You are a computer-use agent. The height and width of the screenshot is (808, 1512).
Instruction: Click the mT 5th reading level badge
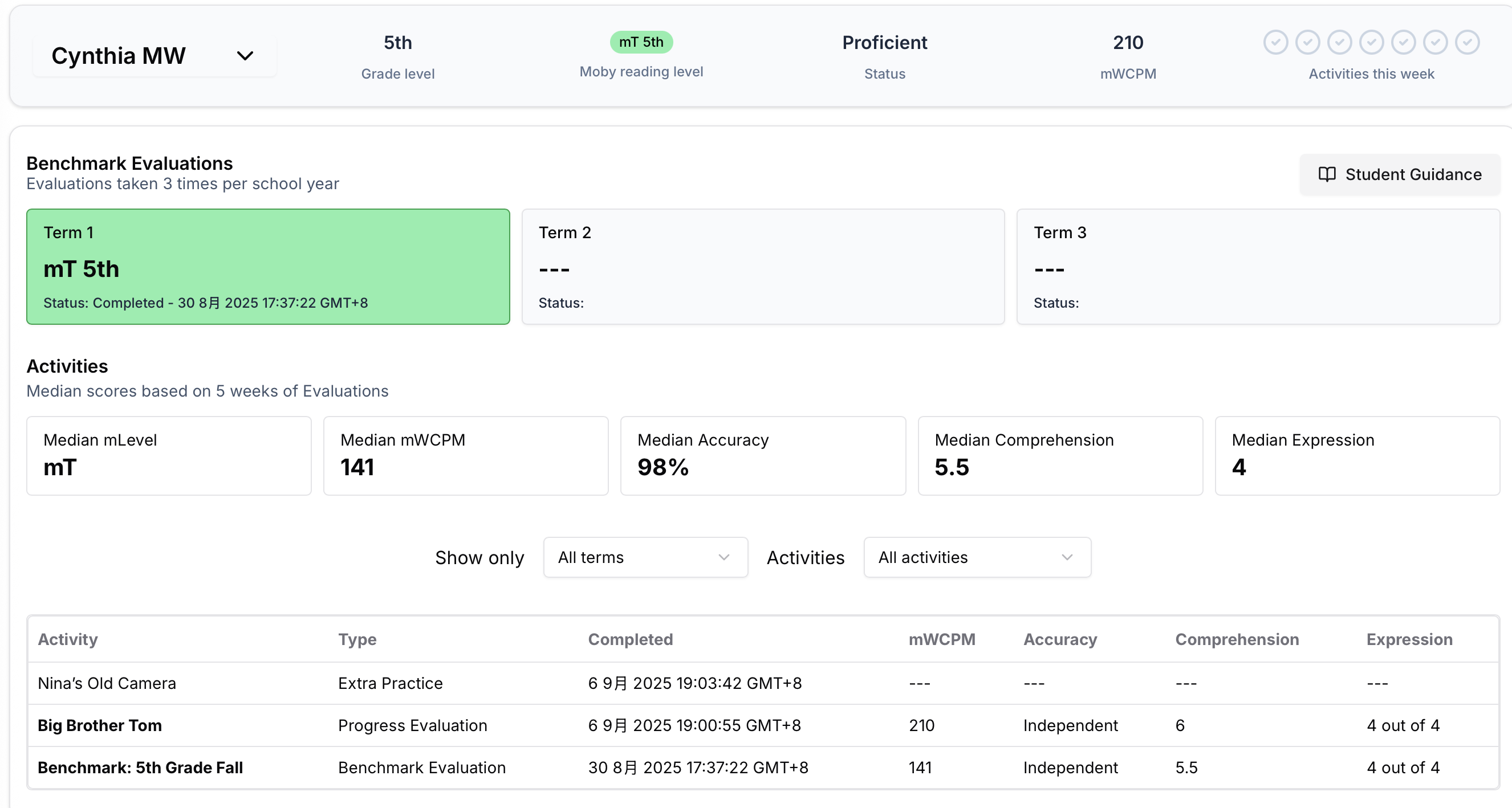641,42
